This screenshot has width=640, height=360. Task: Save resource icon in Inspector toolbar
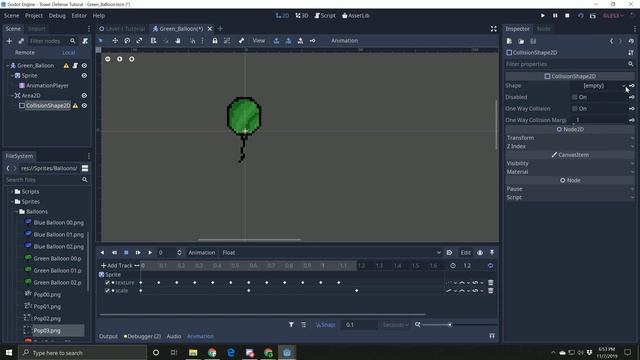(533, 41)
